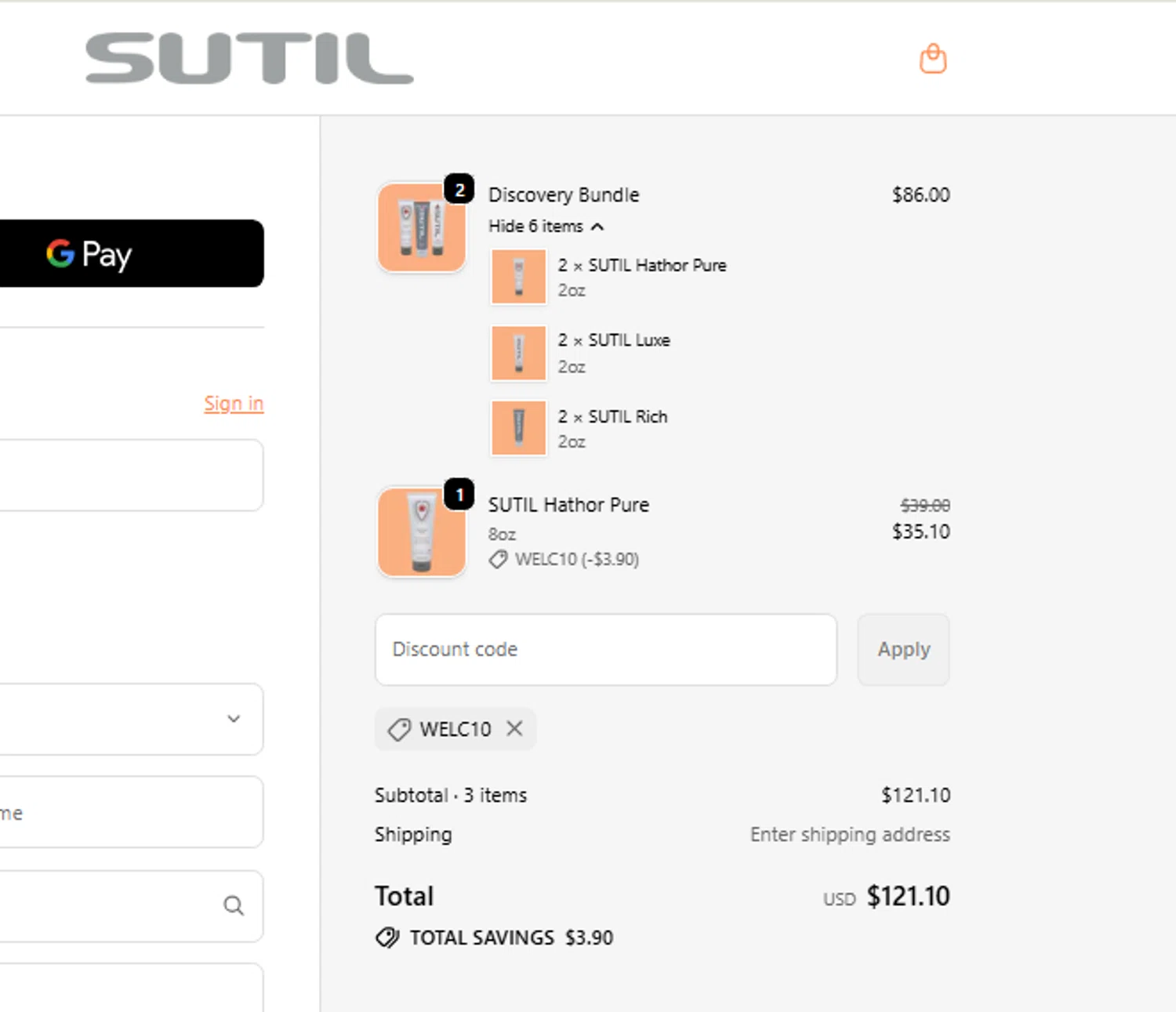Click the Sign in link
This screenshot has width=1176, height=1012.
pyautogui.click(x=234, y=404)
